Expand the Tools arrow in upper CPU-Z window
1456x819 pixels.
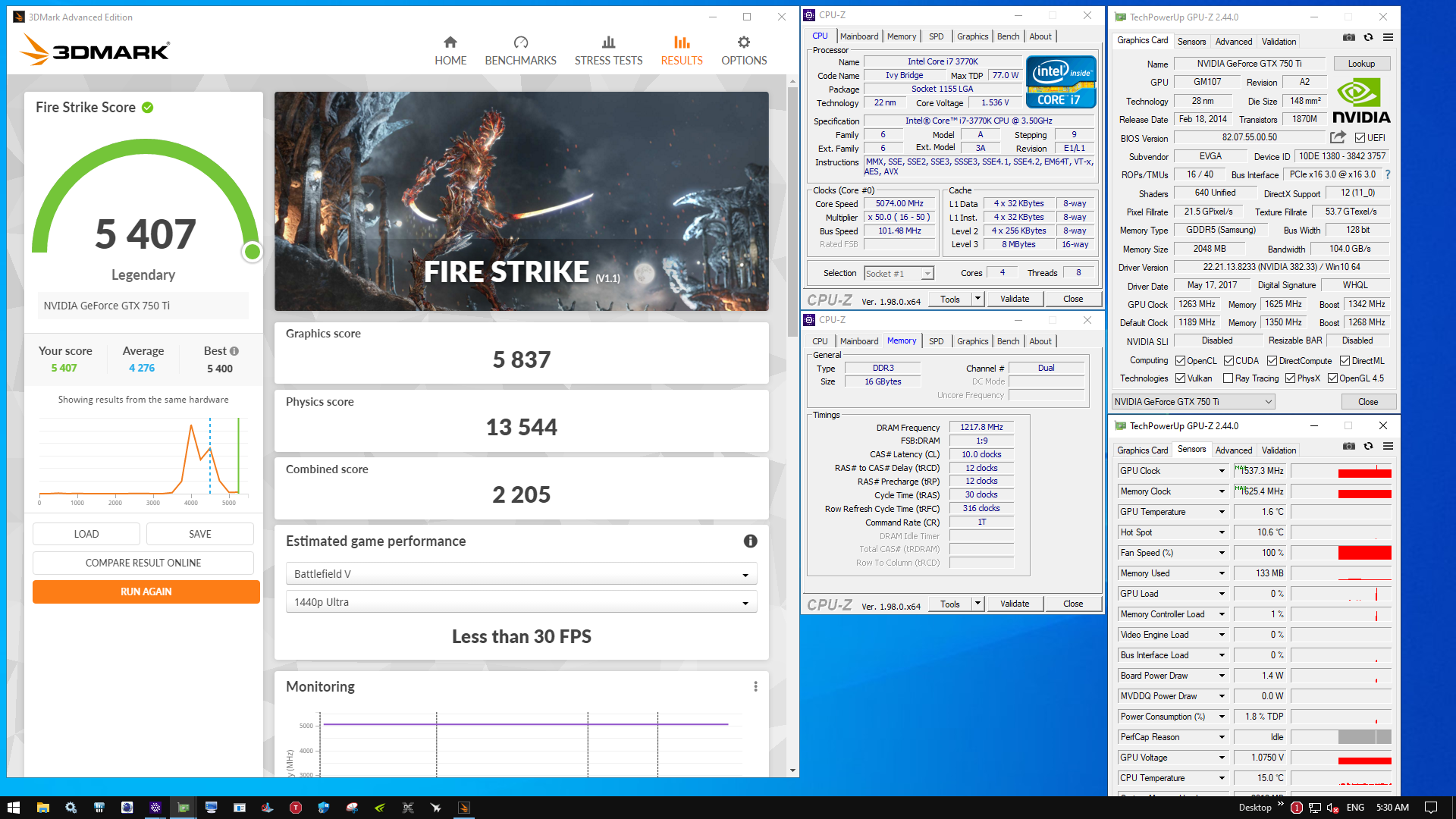click(x=977, y=299)
